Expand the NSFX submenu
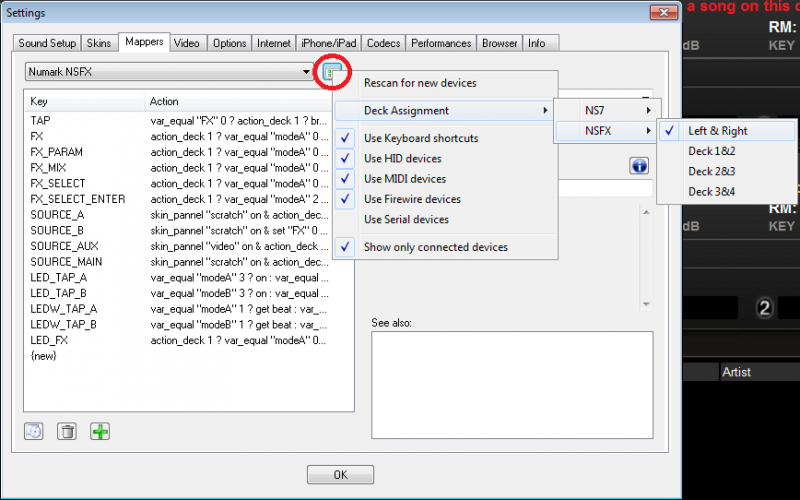Screen dimensions: 800x500 tap(607, 131)
